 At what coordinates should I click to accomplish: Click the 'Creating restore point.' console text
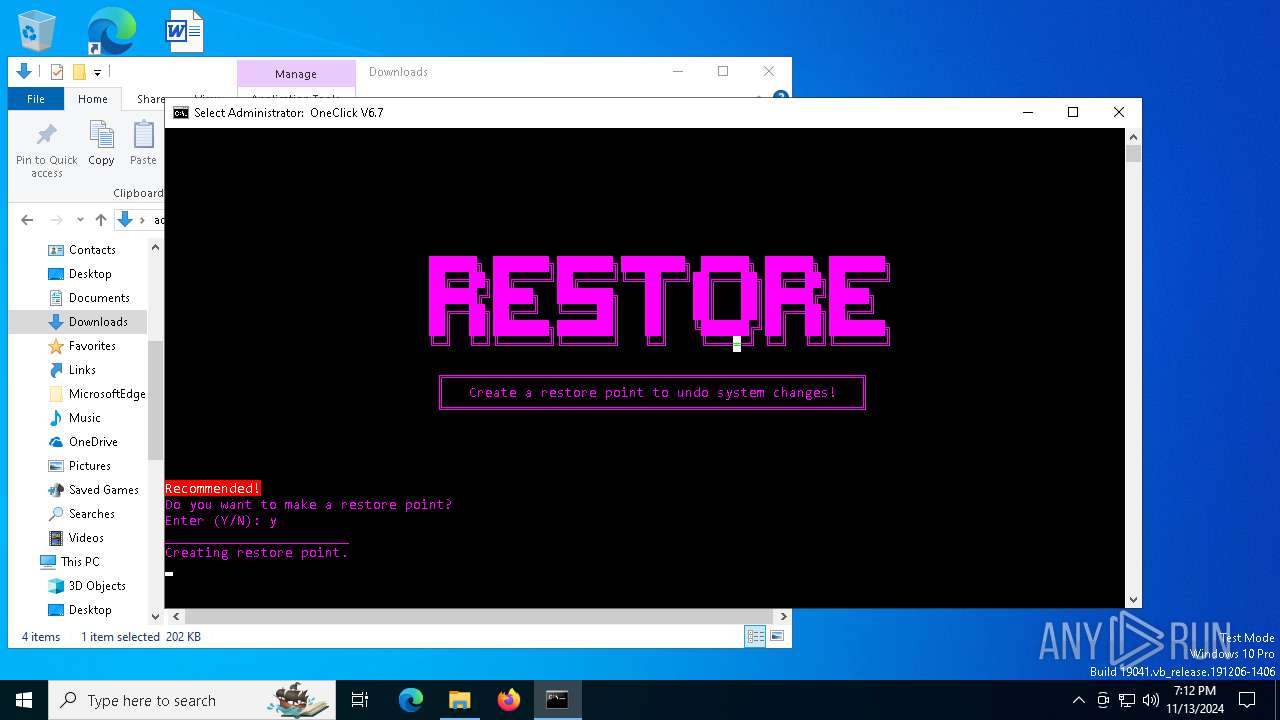click(x=257, y=553)
